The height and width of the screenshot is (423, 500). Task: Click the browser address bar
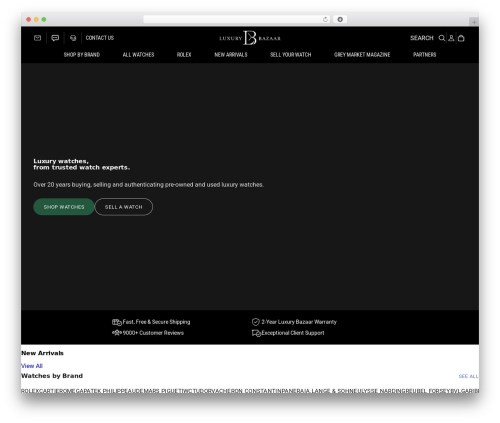pos(237,20)
